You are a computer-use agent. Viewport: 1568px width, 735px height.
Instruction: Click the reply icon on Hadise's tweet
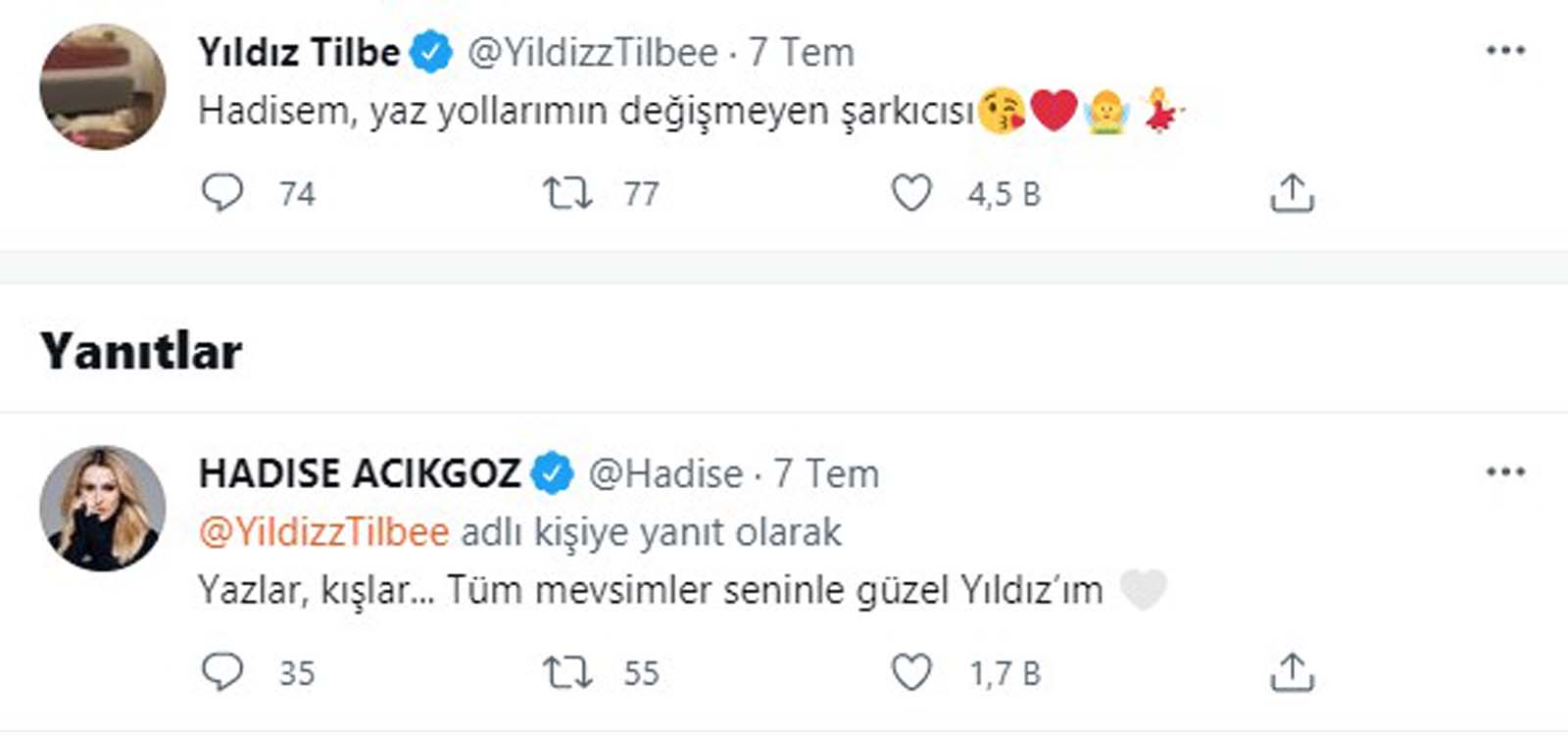(x=223, y=672)
